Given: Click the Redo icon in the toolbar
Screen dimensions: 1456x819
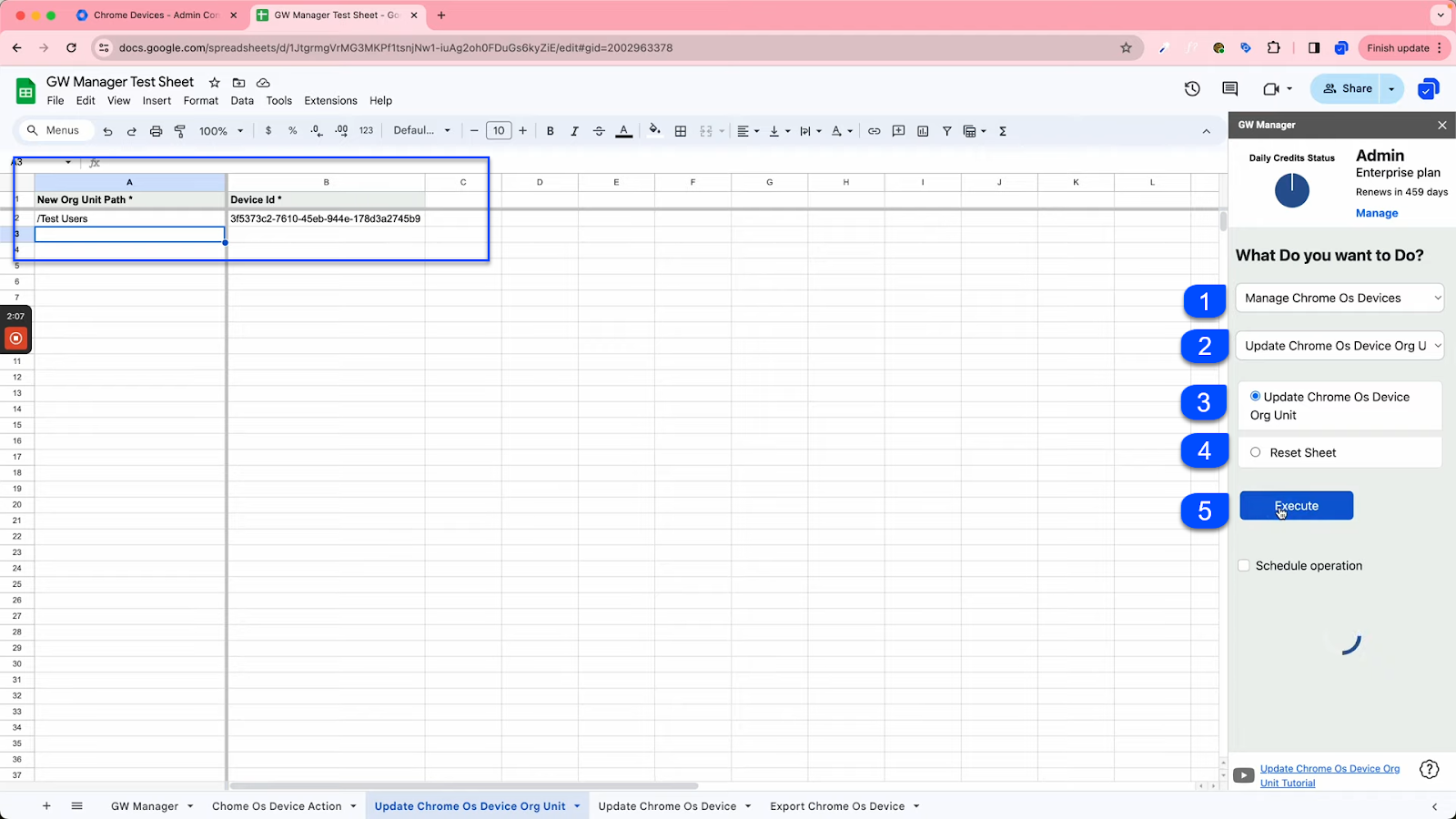Looking at the screenshot, I should pyautogui.click(x=131, y=131).
